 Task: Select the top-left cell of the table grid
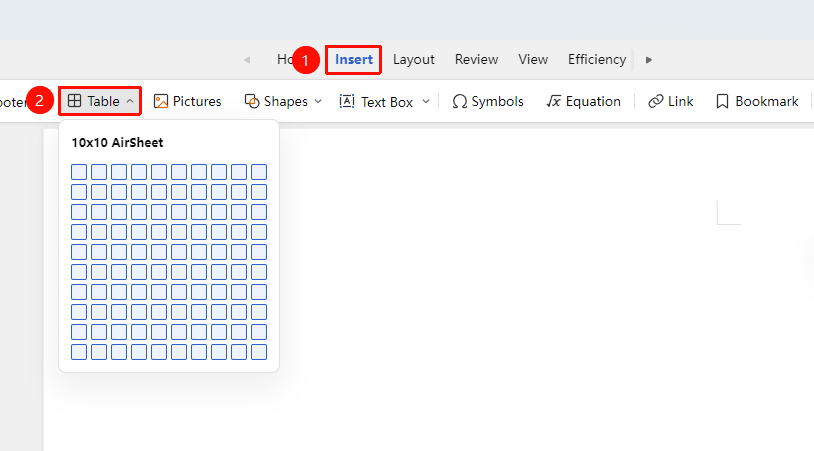tap(79, 172)
